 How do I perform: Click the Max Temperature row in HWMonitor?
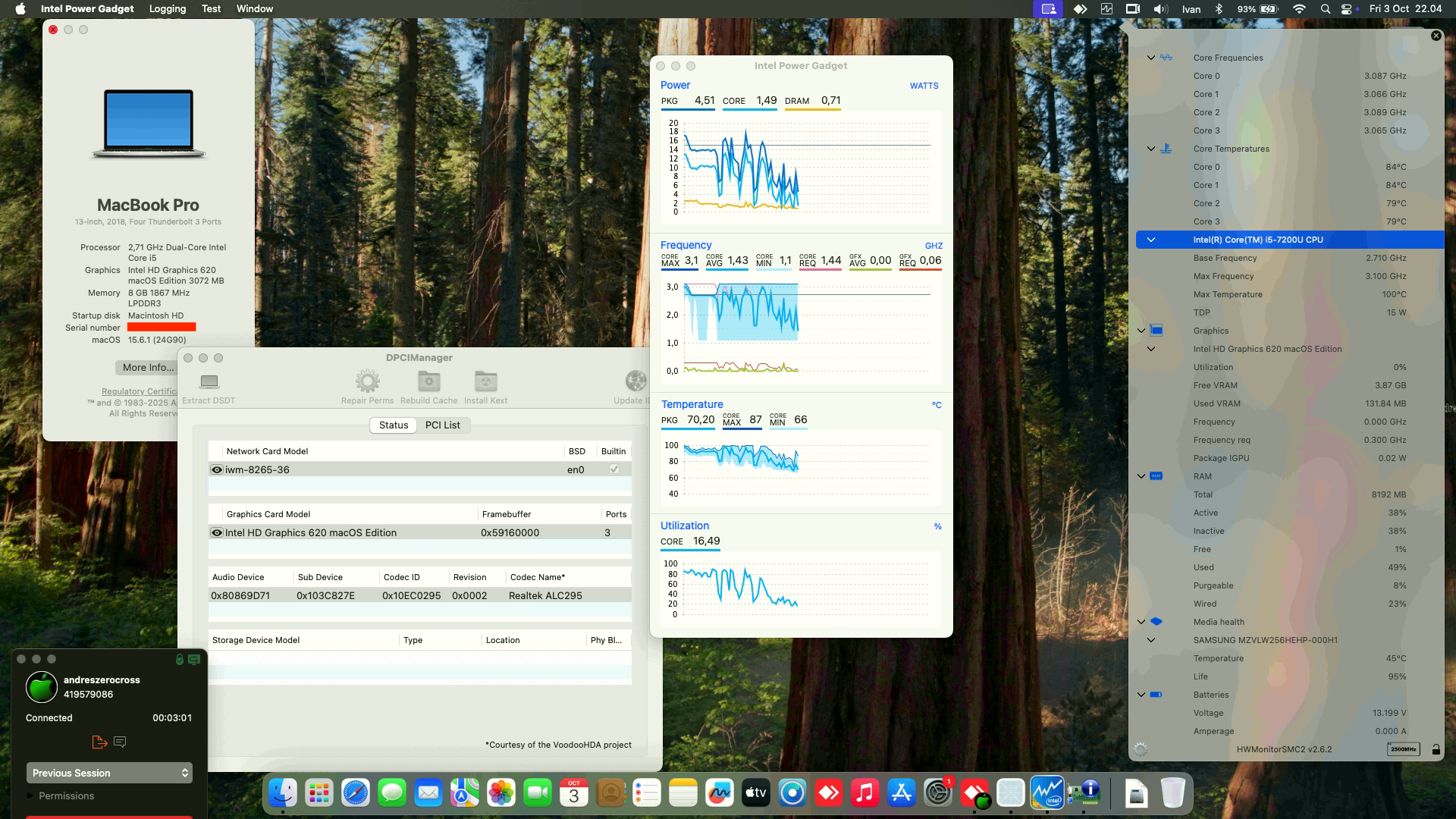click(1289, 294)
